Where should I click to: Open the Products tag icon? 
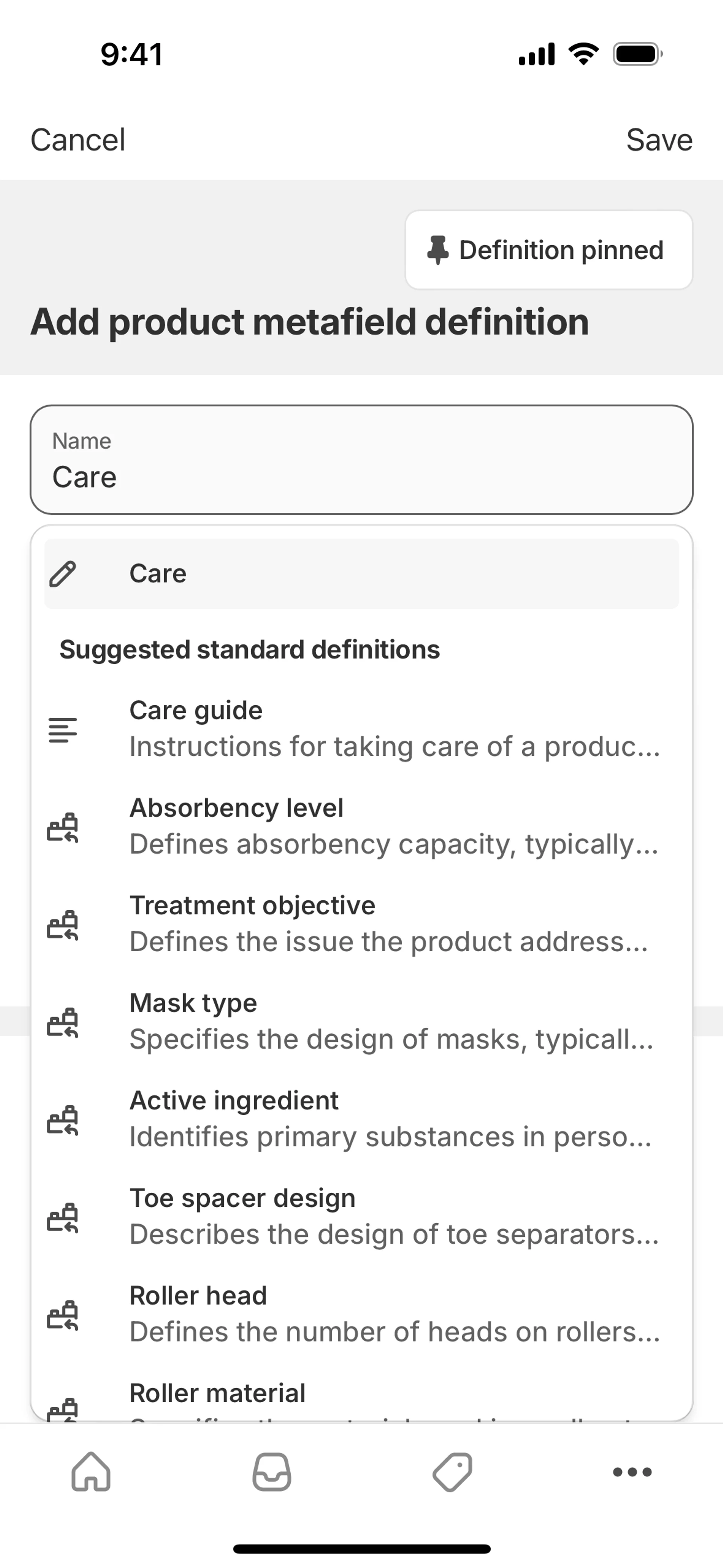click(x=452, y=1472)
